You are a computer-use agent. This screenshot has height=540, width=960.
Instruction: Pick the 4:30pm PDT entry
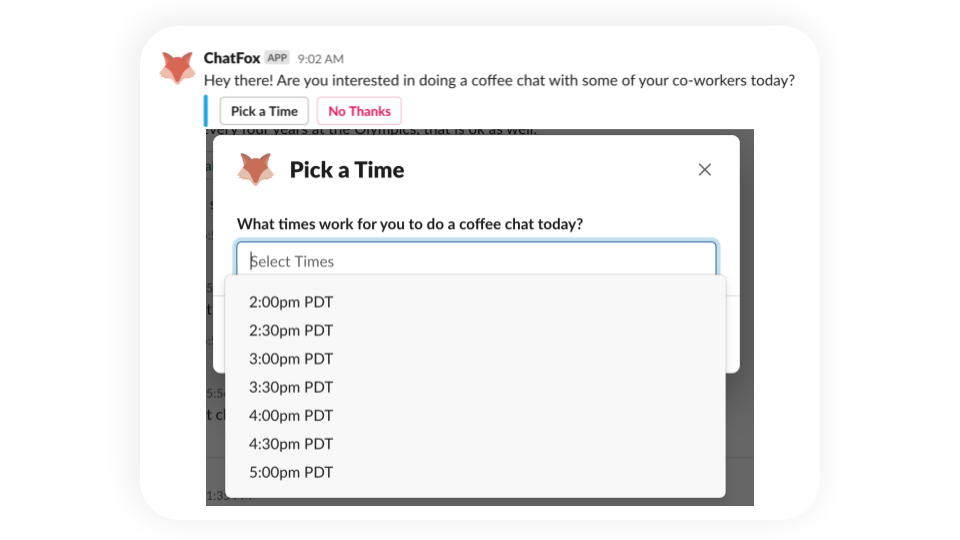point(291,444)
